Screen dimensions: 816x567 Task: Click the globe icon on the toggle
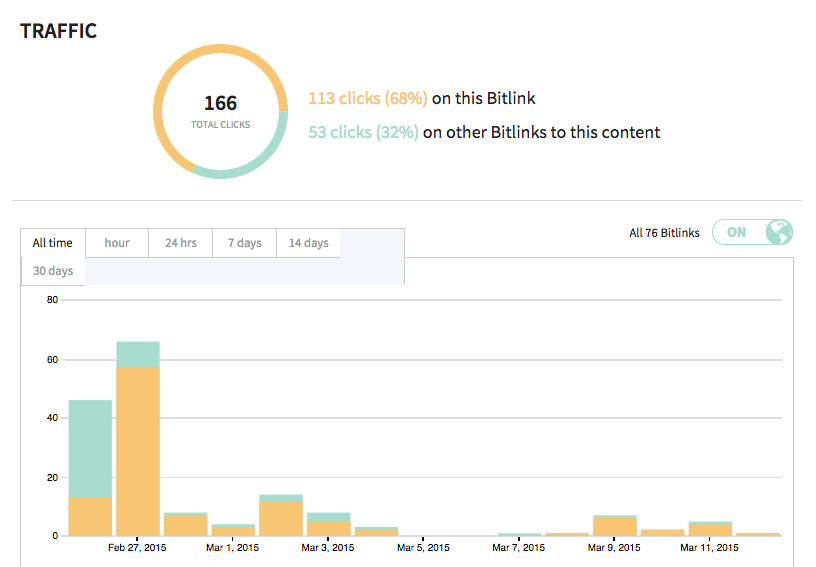[779, 232]
